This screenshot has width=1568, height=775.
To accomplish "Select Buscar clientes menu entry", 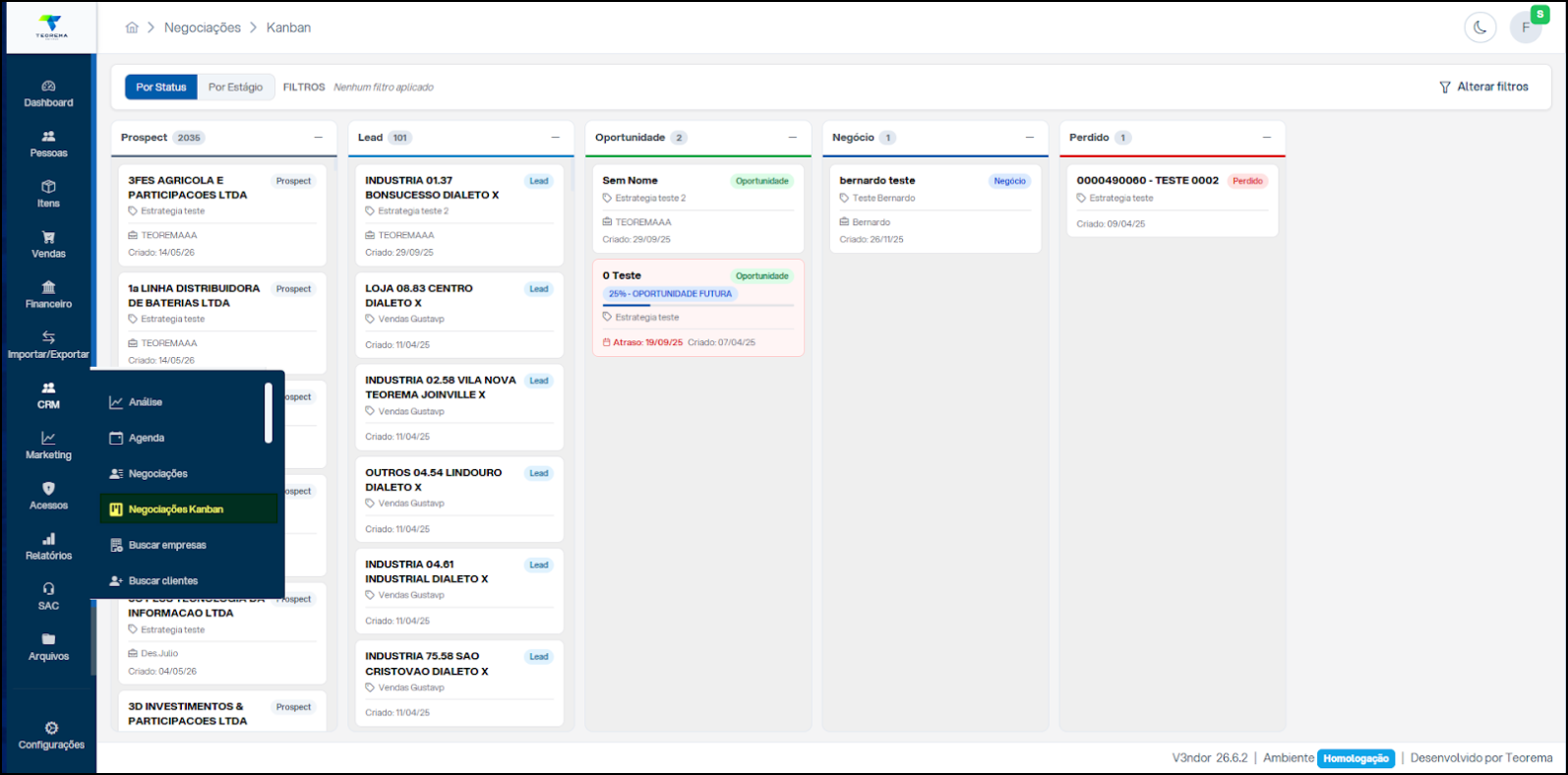I will 188,581.
